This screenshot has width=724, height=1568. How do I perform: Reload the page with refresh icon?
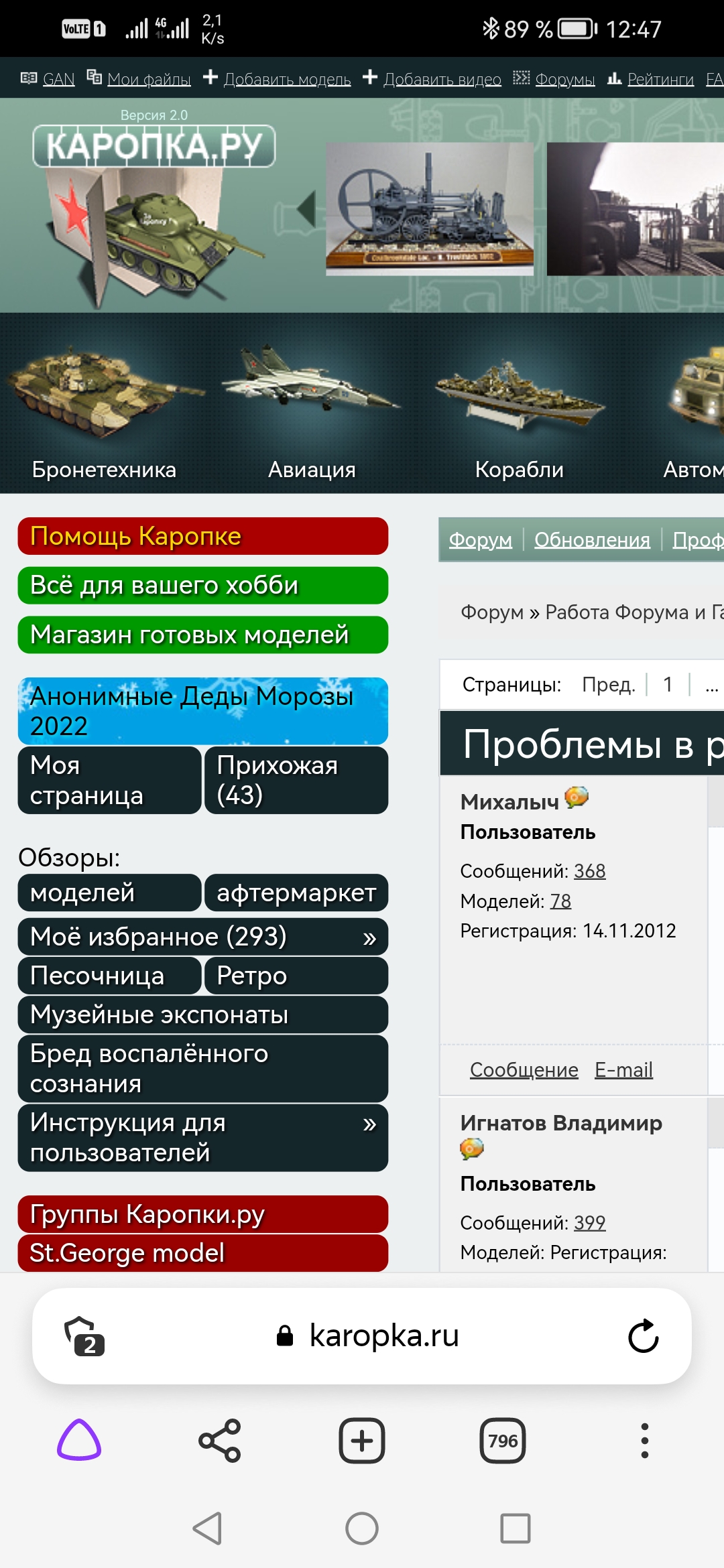pyautogui.click(x=643, y=1336)
